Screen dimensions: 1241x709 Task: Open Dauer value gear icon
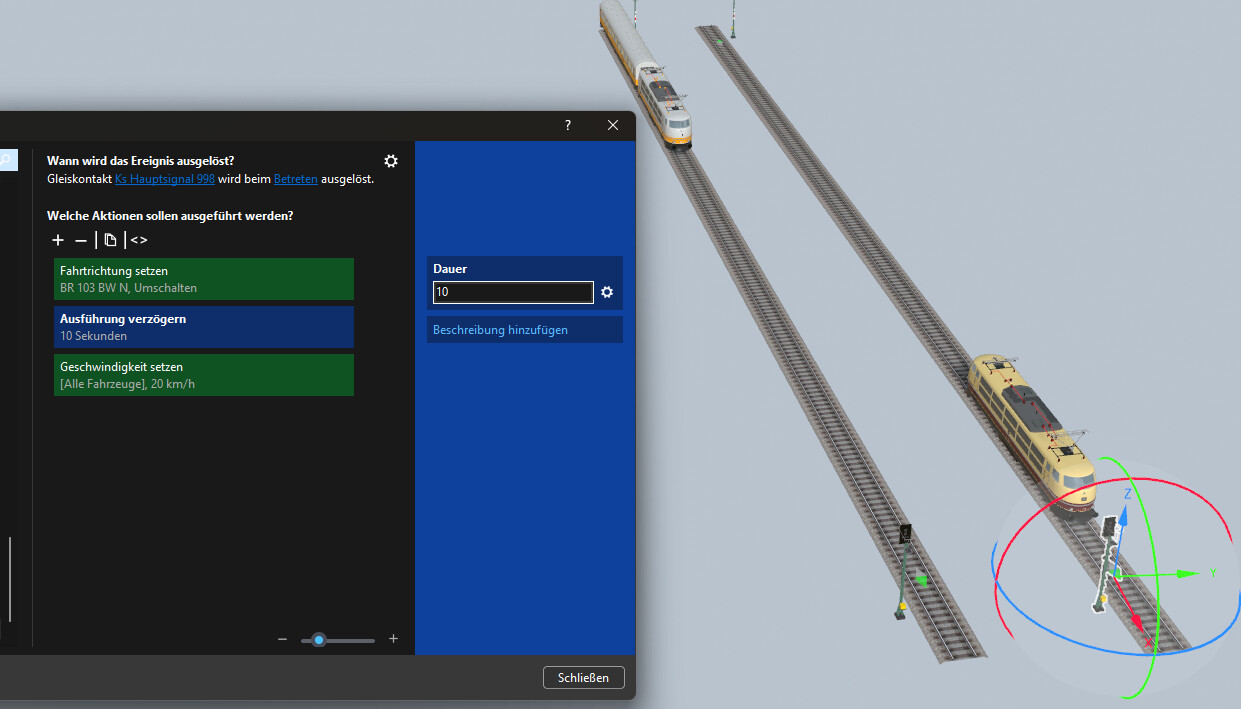tap(606, 292)
